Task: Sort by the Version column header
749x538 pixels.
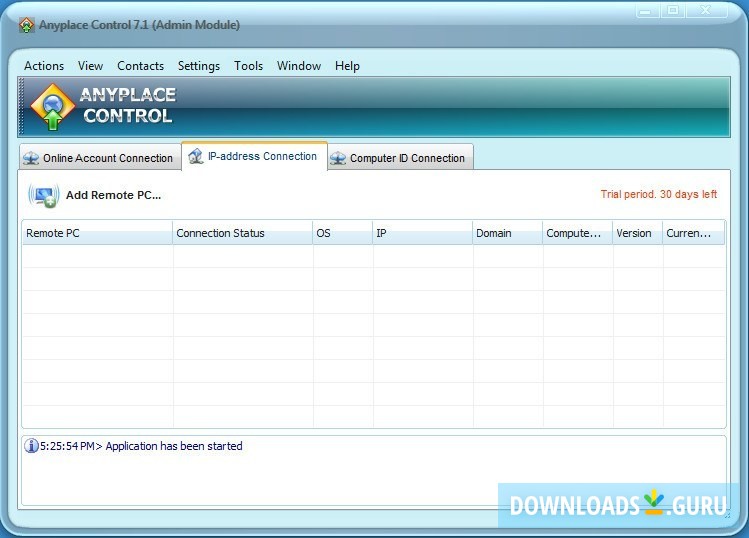Action: (x=637, y=233)
